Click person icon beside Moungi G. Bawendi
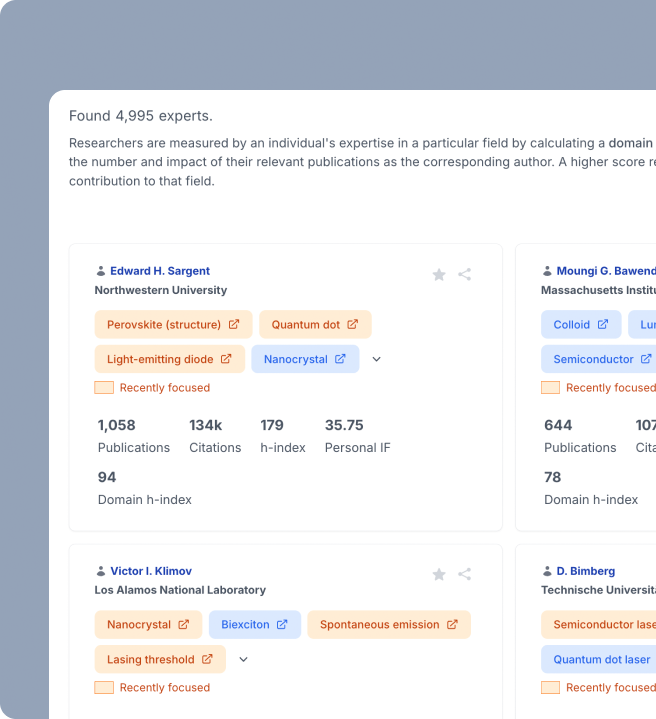The width and height of the screenshot is (656, 719). (x=547, y=271)
